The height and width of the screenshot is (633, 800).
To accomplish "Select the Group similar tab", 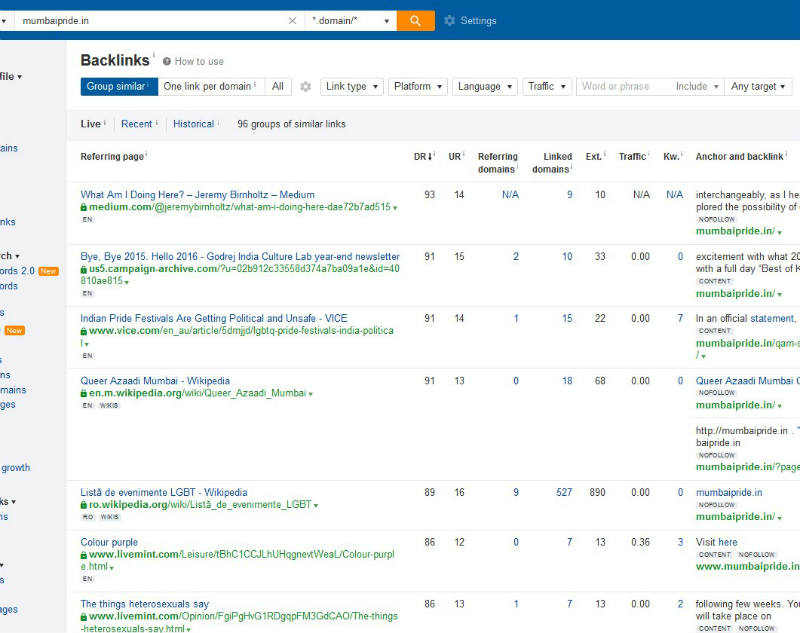I will pyautogui.click(x=119, y=87).
